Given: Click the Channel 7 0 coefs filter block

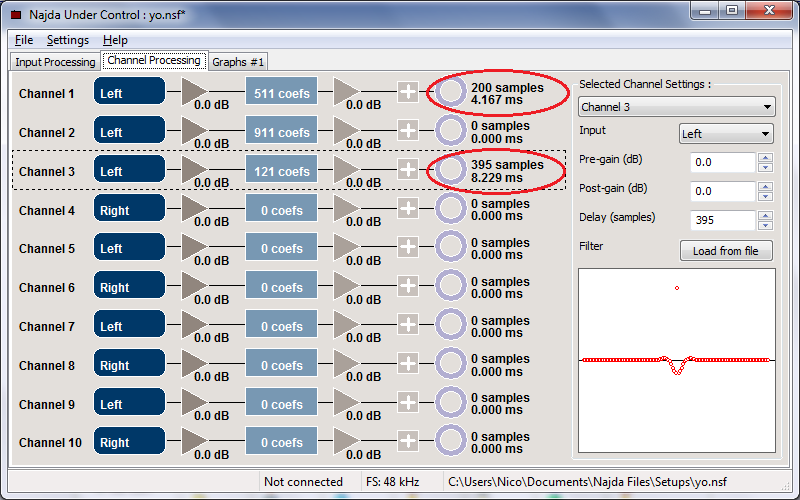Looking at the screenshot, I should [281, 324].
